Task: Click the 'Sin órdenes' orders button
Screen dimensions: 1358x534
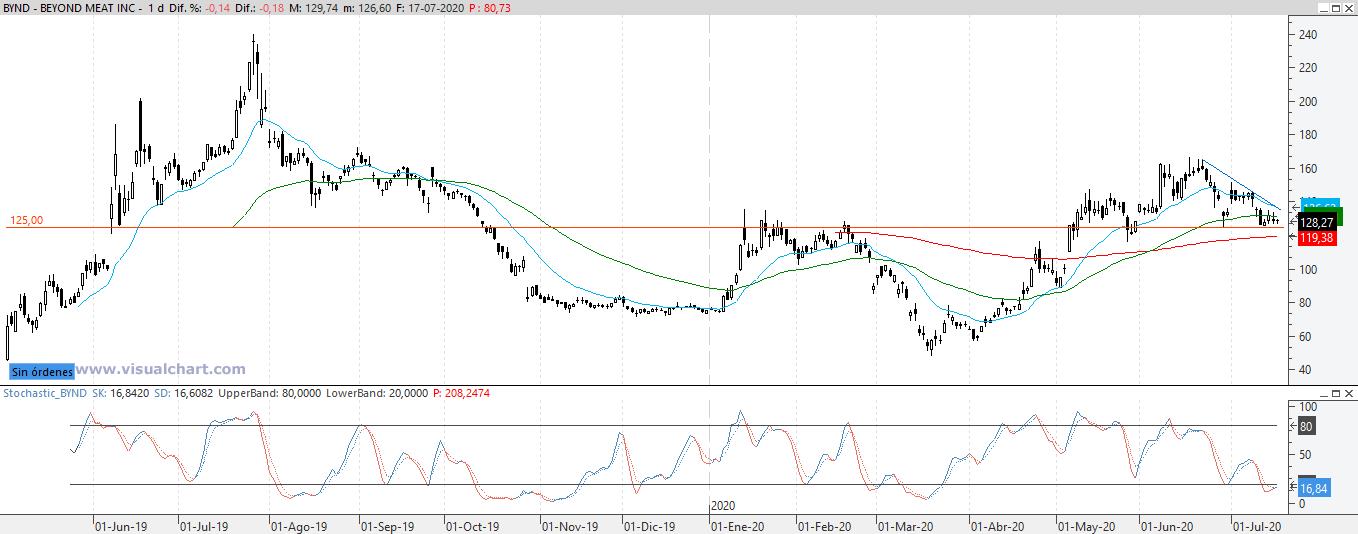Action: coord(41,371)
